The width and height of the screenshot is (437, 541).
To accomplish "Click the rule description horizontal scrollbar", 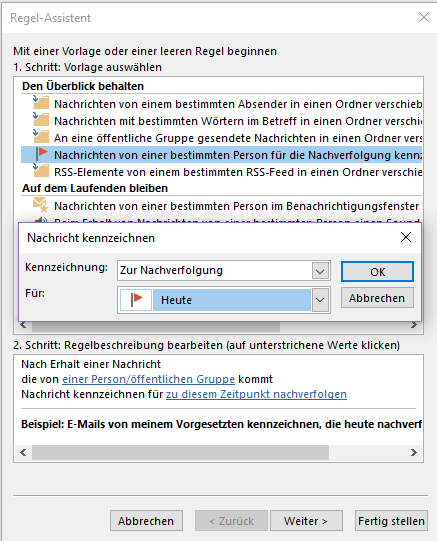I will click(x=218, y=452).
